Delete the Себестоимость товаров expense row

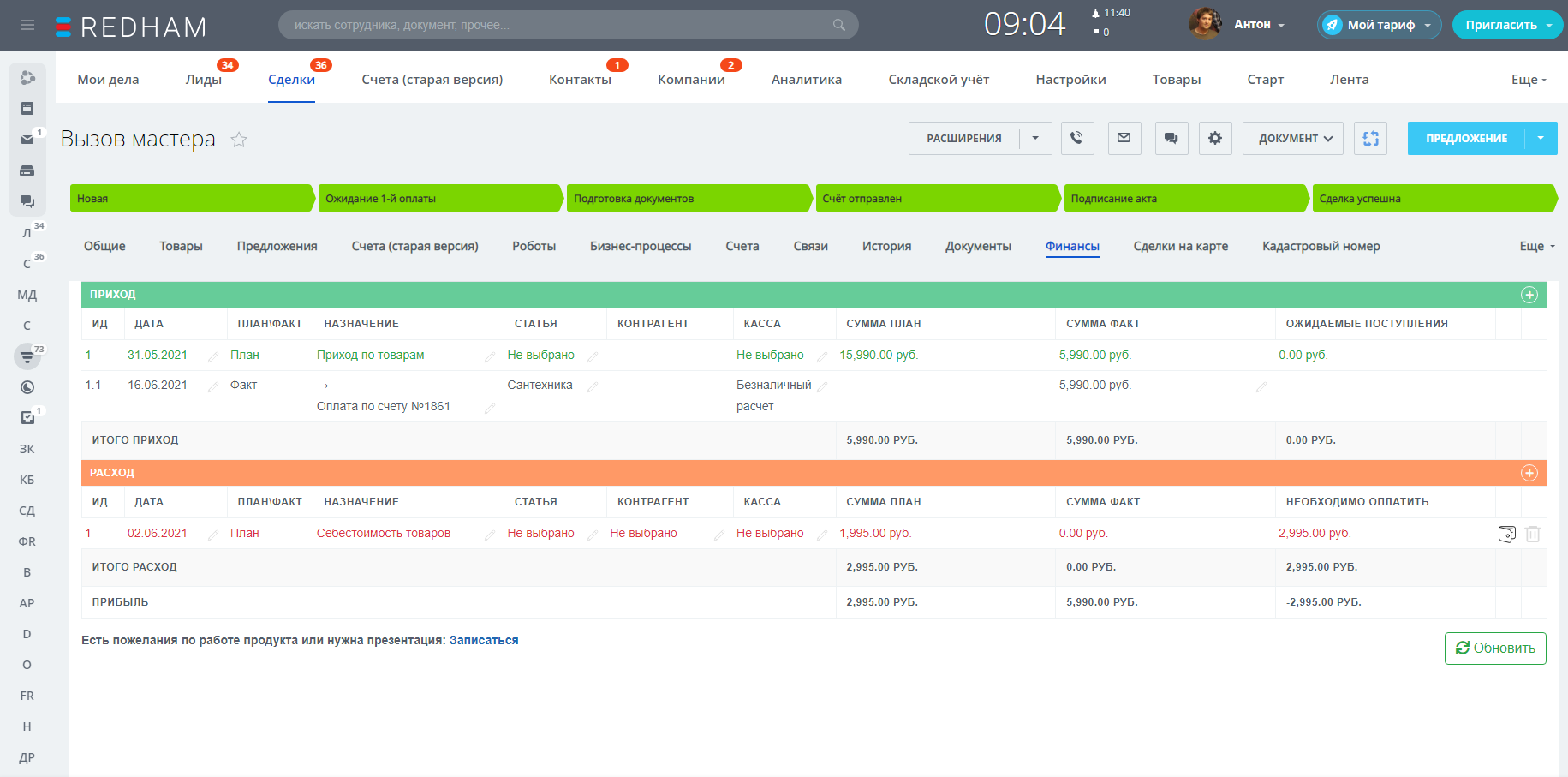(1533, 534)
